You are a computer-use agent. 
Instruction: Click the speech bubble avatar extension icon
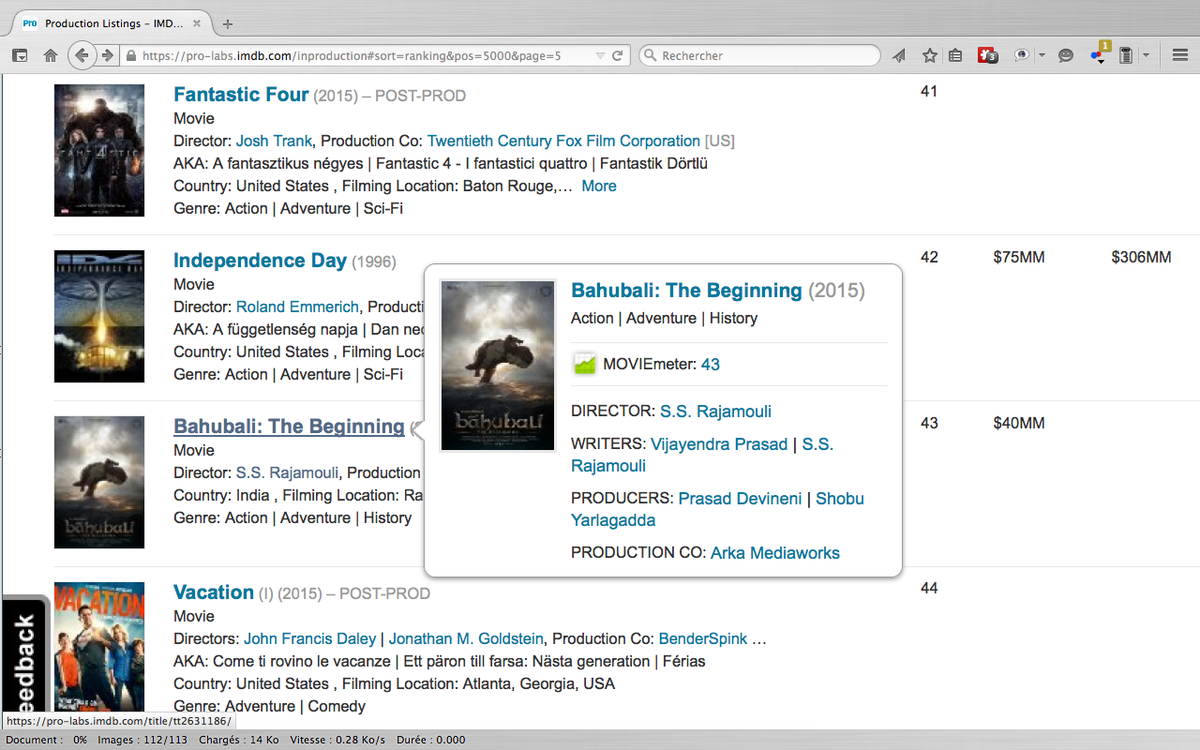pos(1021,56)
